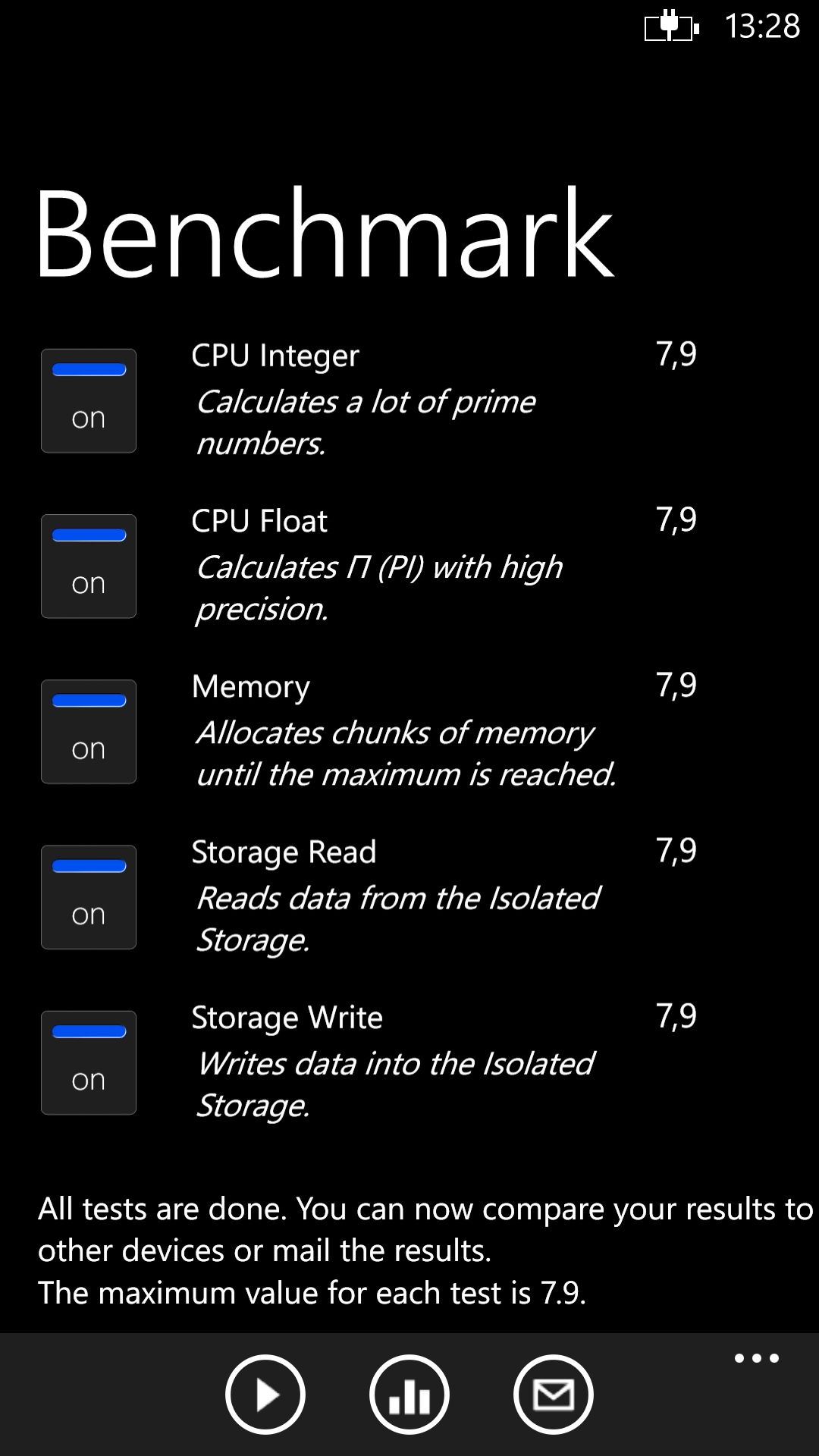
Task: Click the Storage Write 7,9 score
Action: pyautogui.click(x=676, y=1016)
